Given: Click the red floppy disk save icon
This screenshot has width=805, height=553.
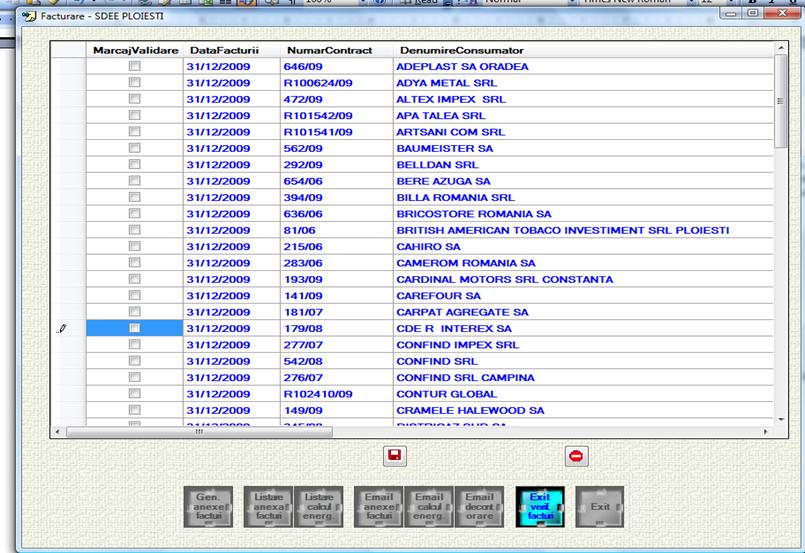Looking at the screenshot, I should [394, 456].
